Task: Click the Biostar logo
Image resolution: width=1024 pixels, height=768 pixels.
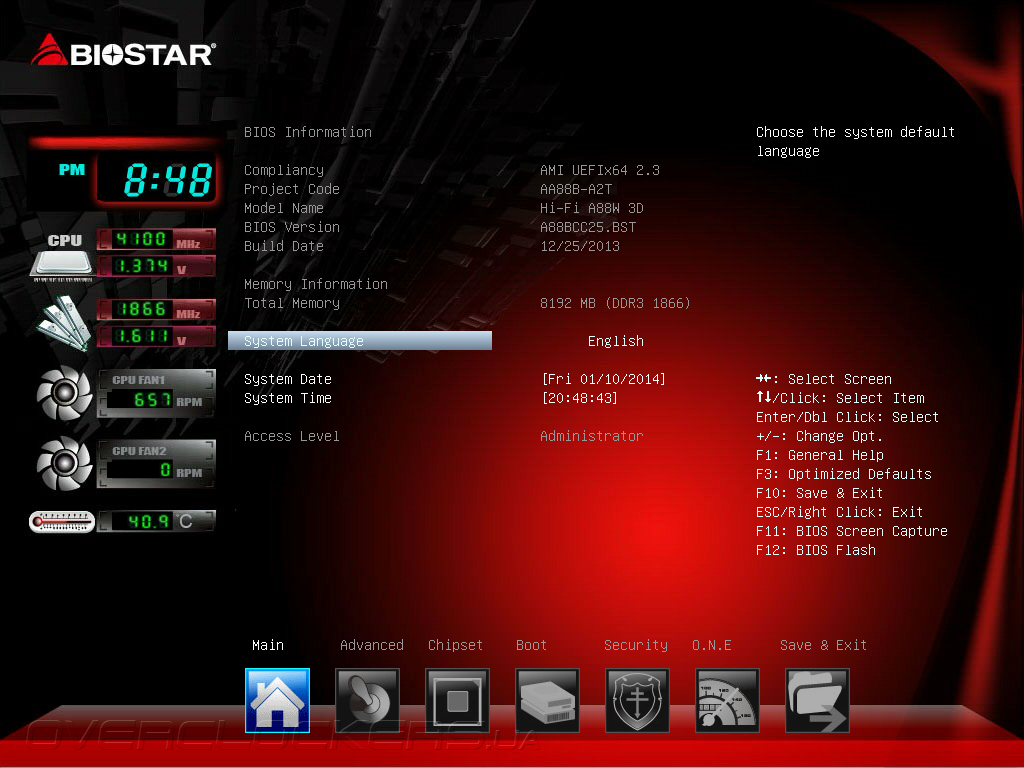Action: pyautogui.click(x=123, y=51)
